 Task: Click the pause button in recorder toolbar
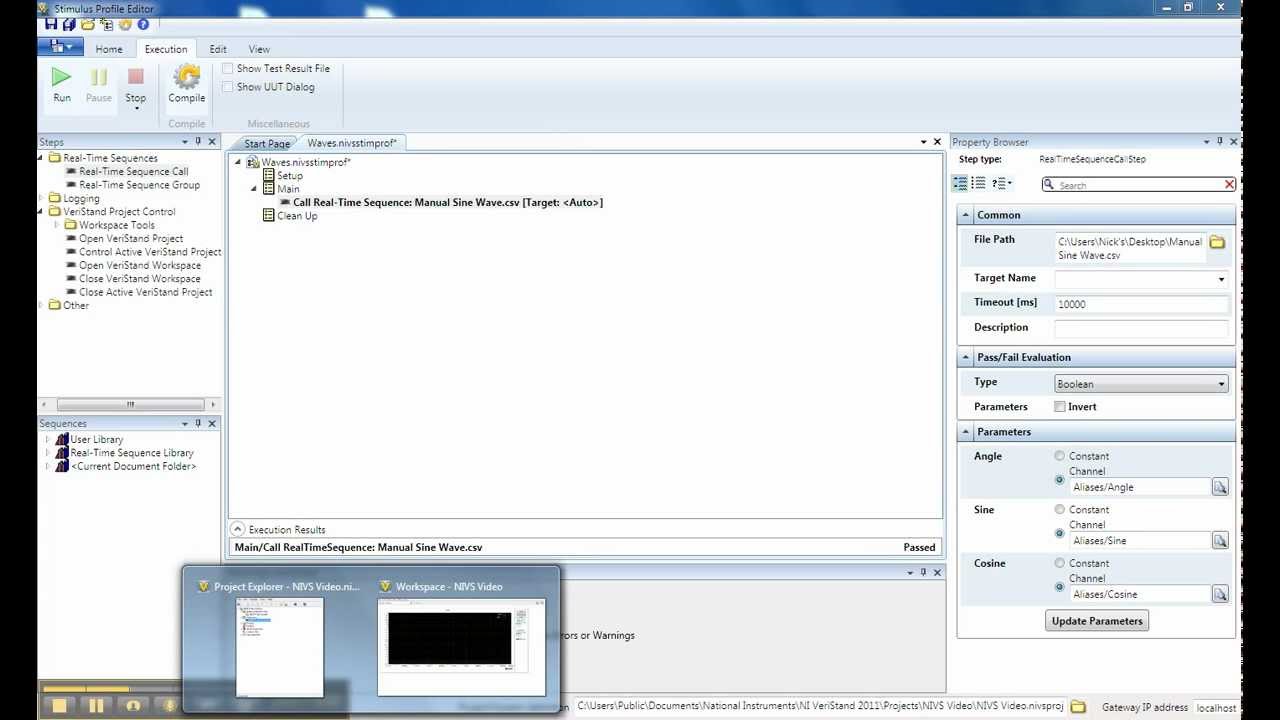click(96, 705)
